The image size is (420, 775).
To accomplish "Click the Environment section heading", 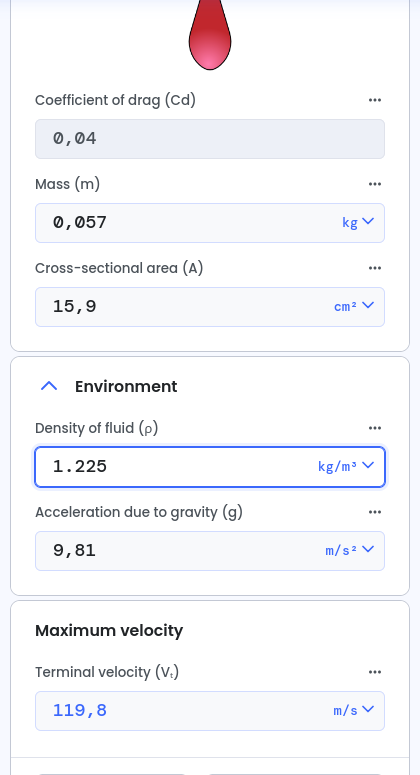I will pyautogui.click(x=126, y=387).
